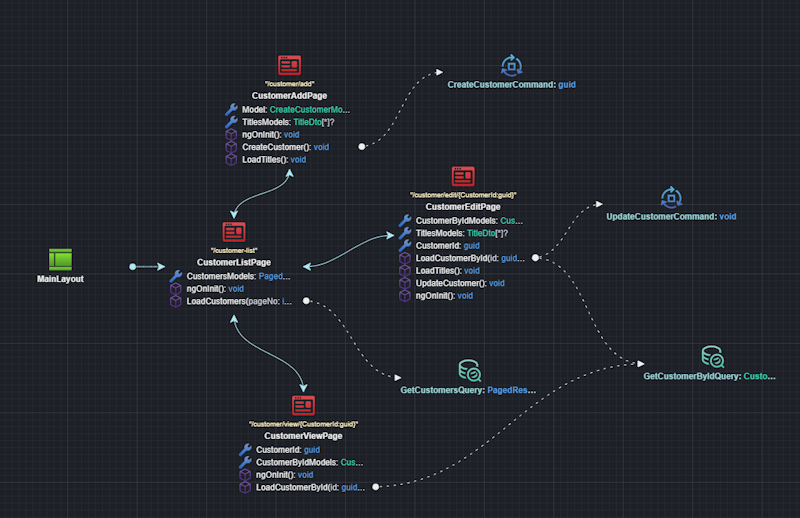This screenshot has height=518, width=800.
Task: Select Model: CreateCustomerMo... property text
Action: 296,109
